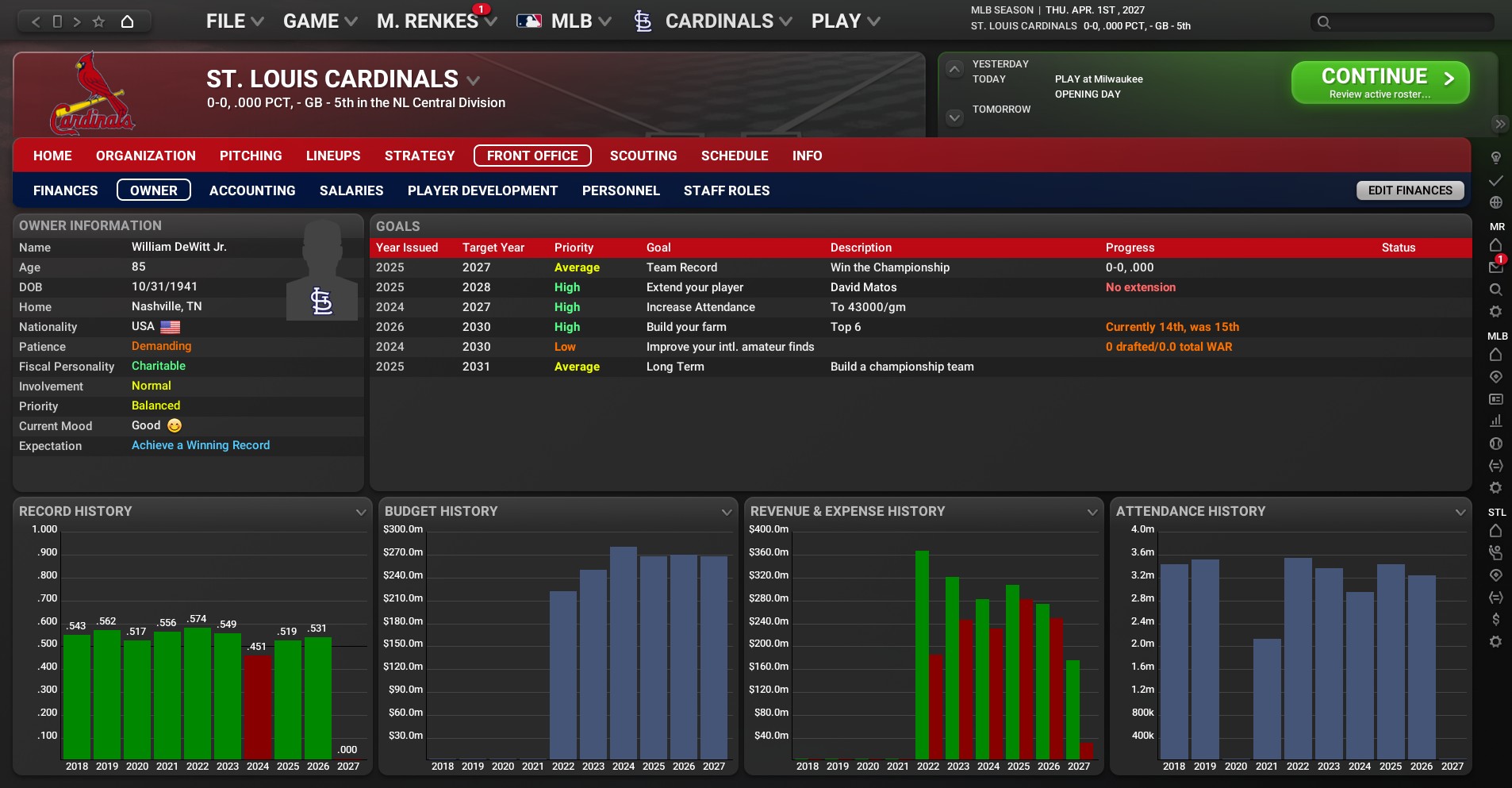Go to the home screen icon in the top bar
This screenshot has height=788, width=1512.
127,21
